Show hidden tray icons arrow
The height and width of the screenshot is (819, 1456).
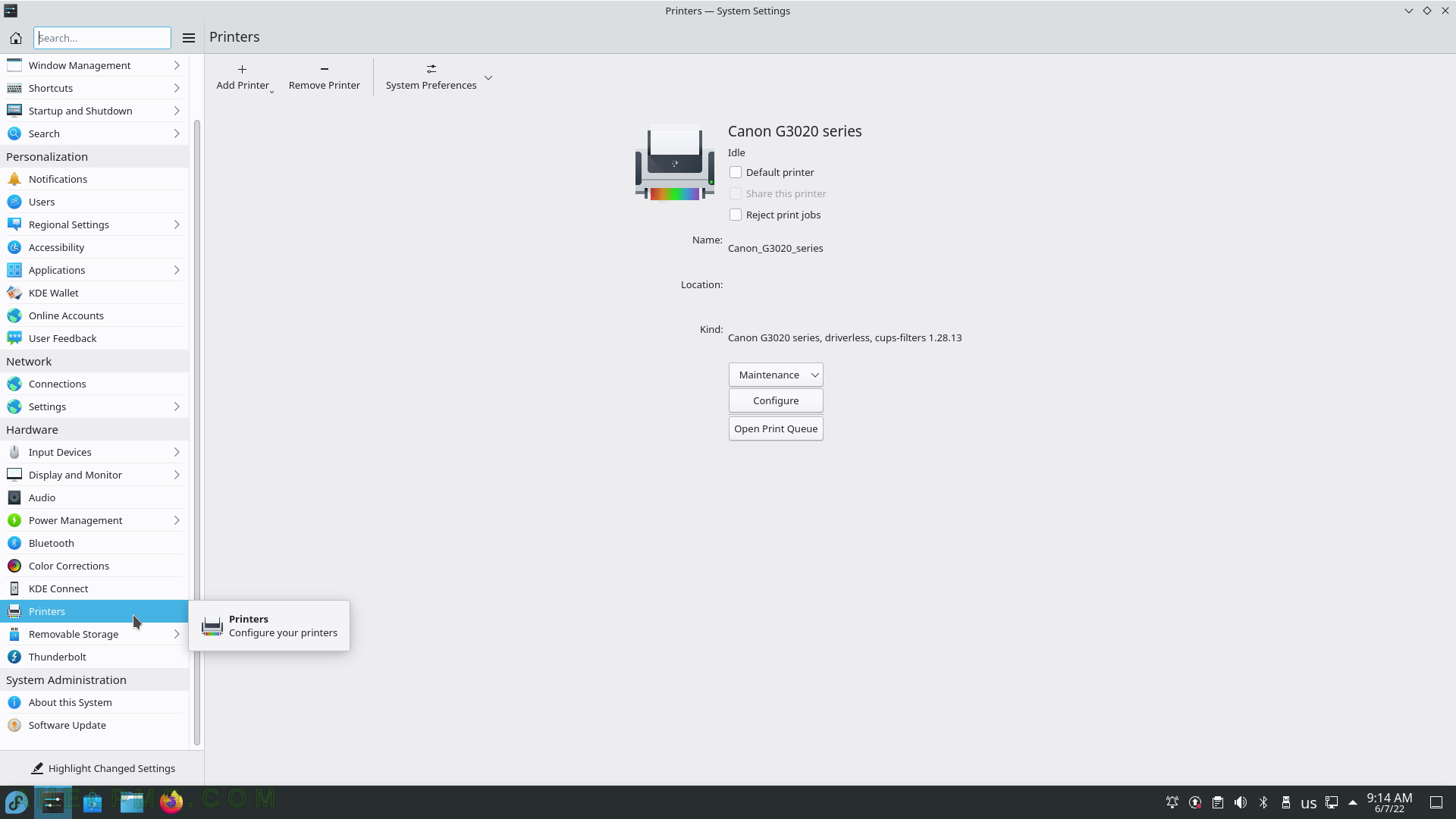click(x=1353, y=802)
